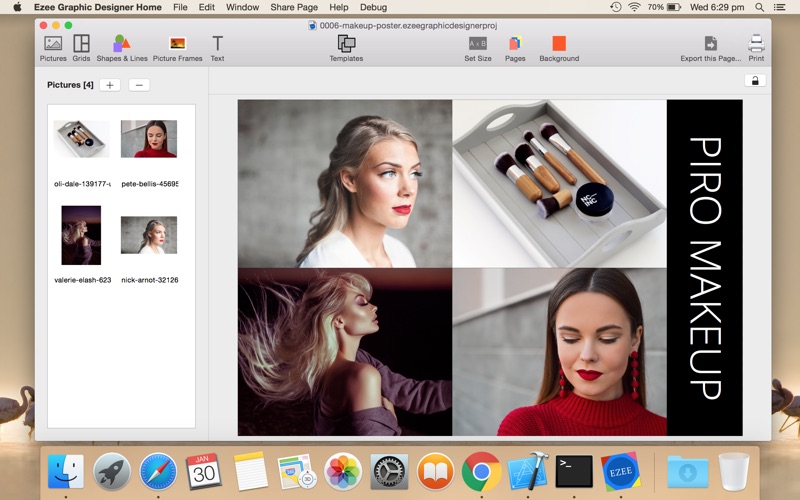Open the Pages tool

515,48
